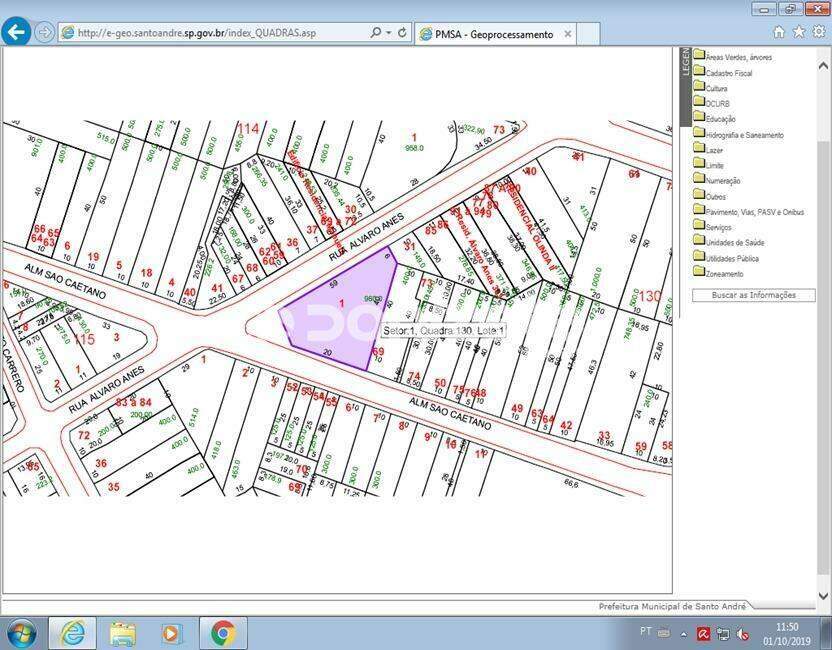Launch Google Chrome from the taskbar
This screenshot has width=832, height=650.
coord(222,633)
